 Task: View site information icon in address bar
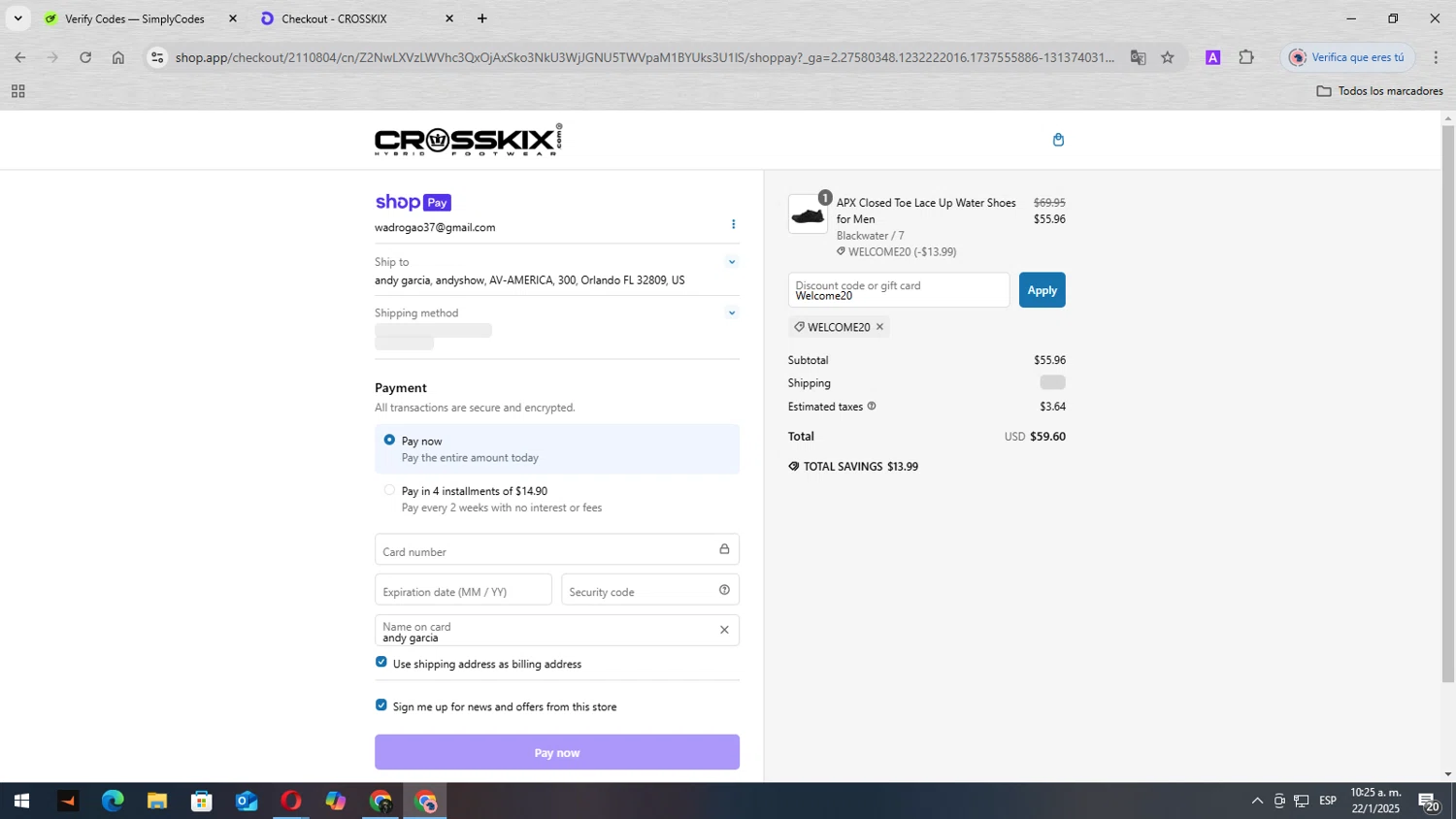[x=157, y=57]
